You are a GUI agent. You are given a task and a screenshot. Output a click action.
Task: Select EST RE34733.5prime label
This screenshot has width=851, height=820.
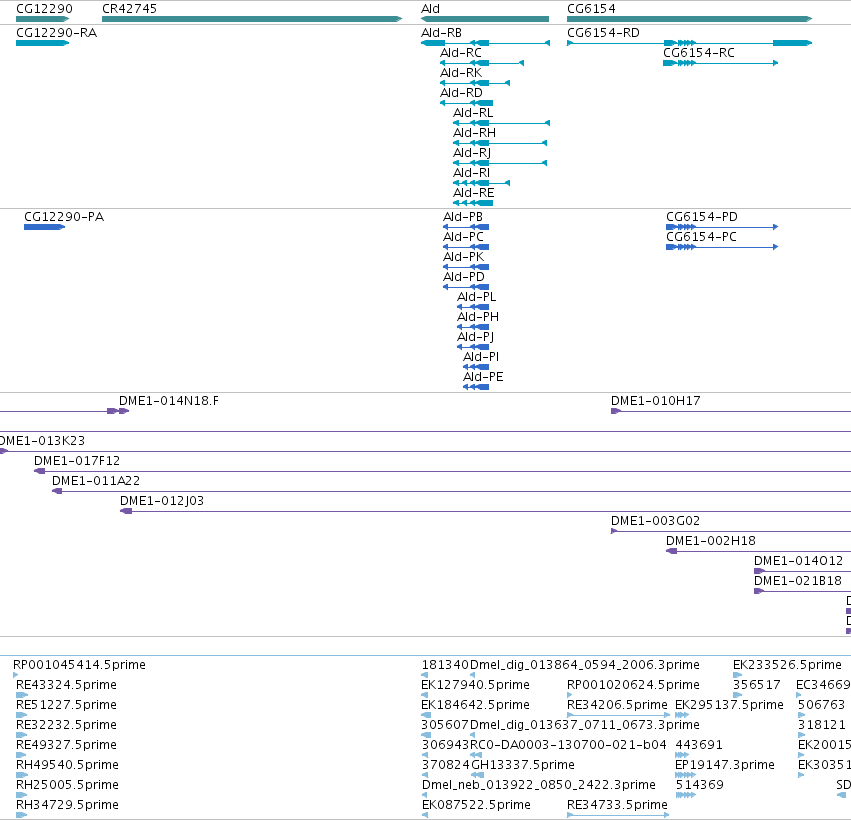pos(617,805)
